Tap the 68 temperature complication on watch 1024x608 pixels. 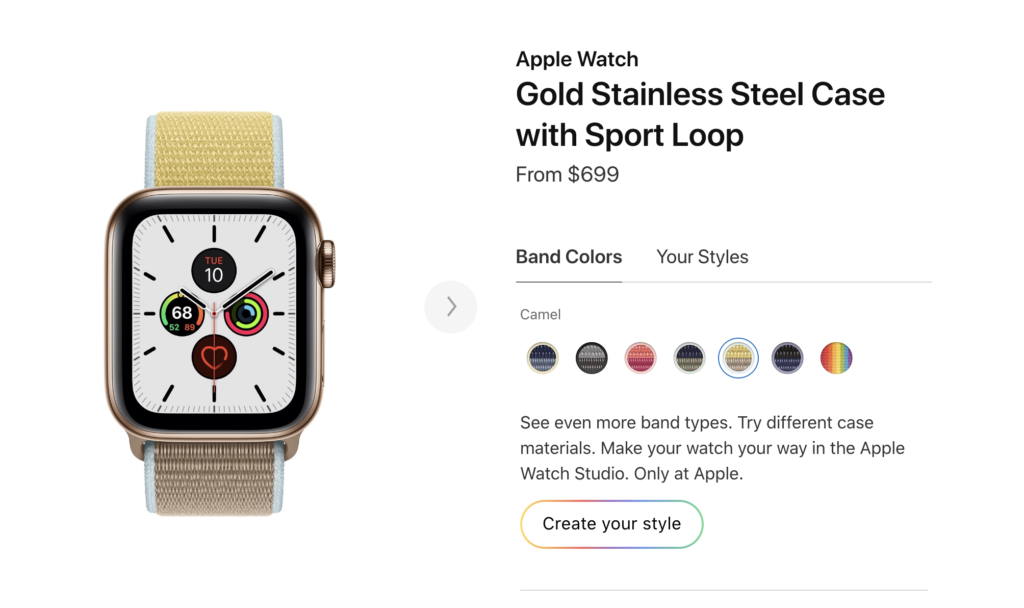[181, 315]
